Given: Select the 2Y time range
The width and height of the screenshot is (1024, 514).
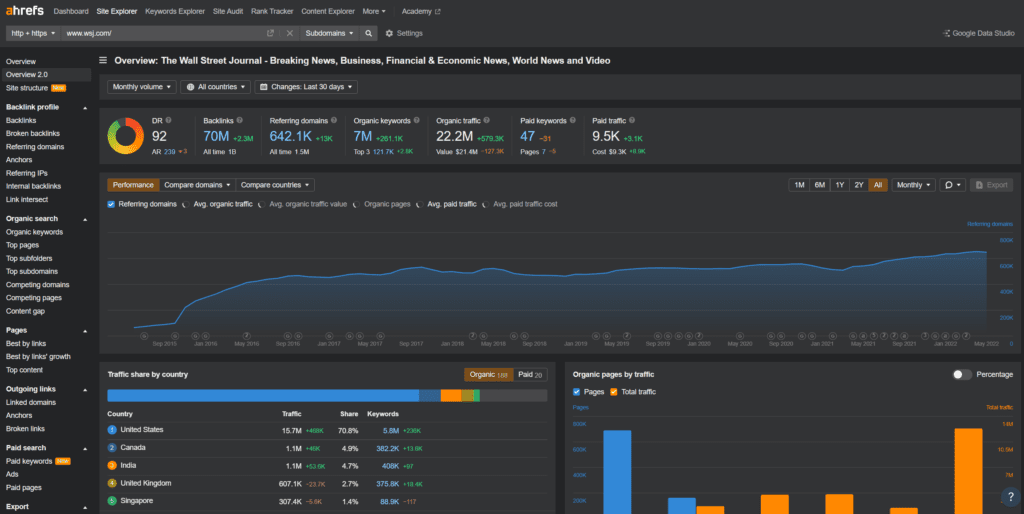Looking at the screenshot, I should [x=859, y=185].
